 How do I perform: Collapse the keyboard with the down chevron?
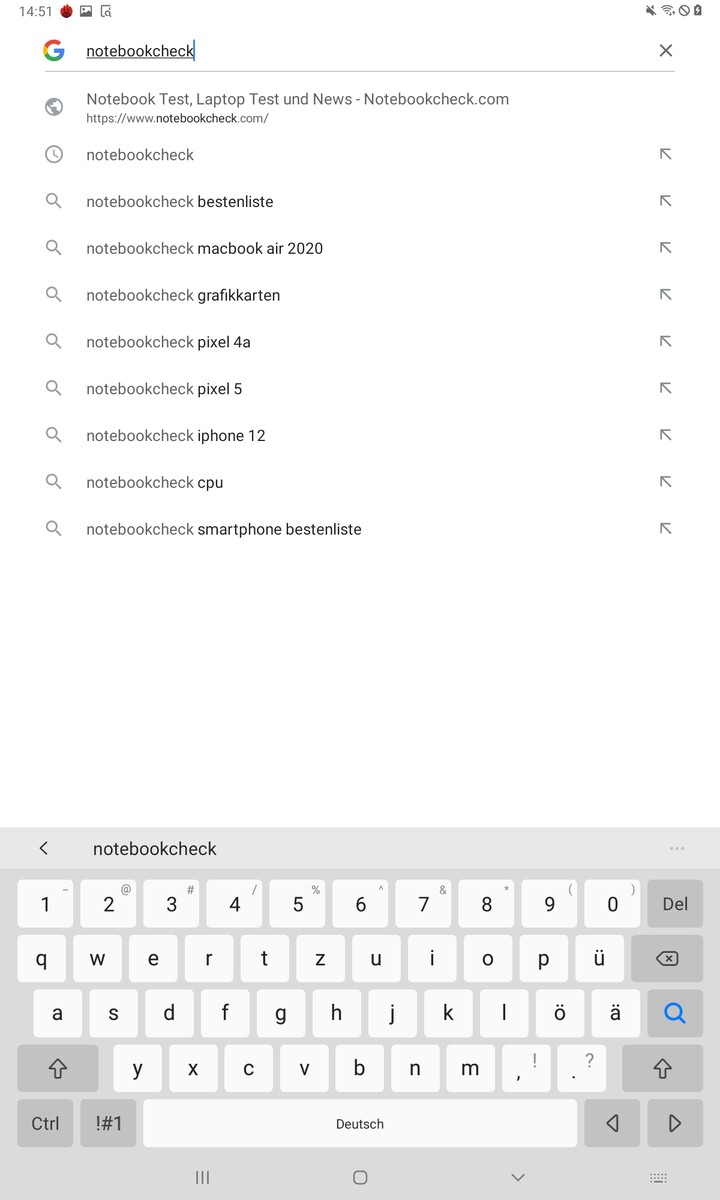[x=518, y=1178]
